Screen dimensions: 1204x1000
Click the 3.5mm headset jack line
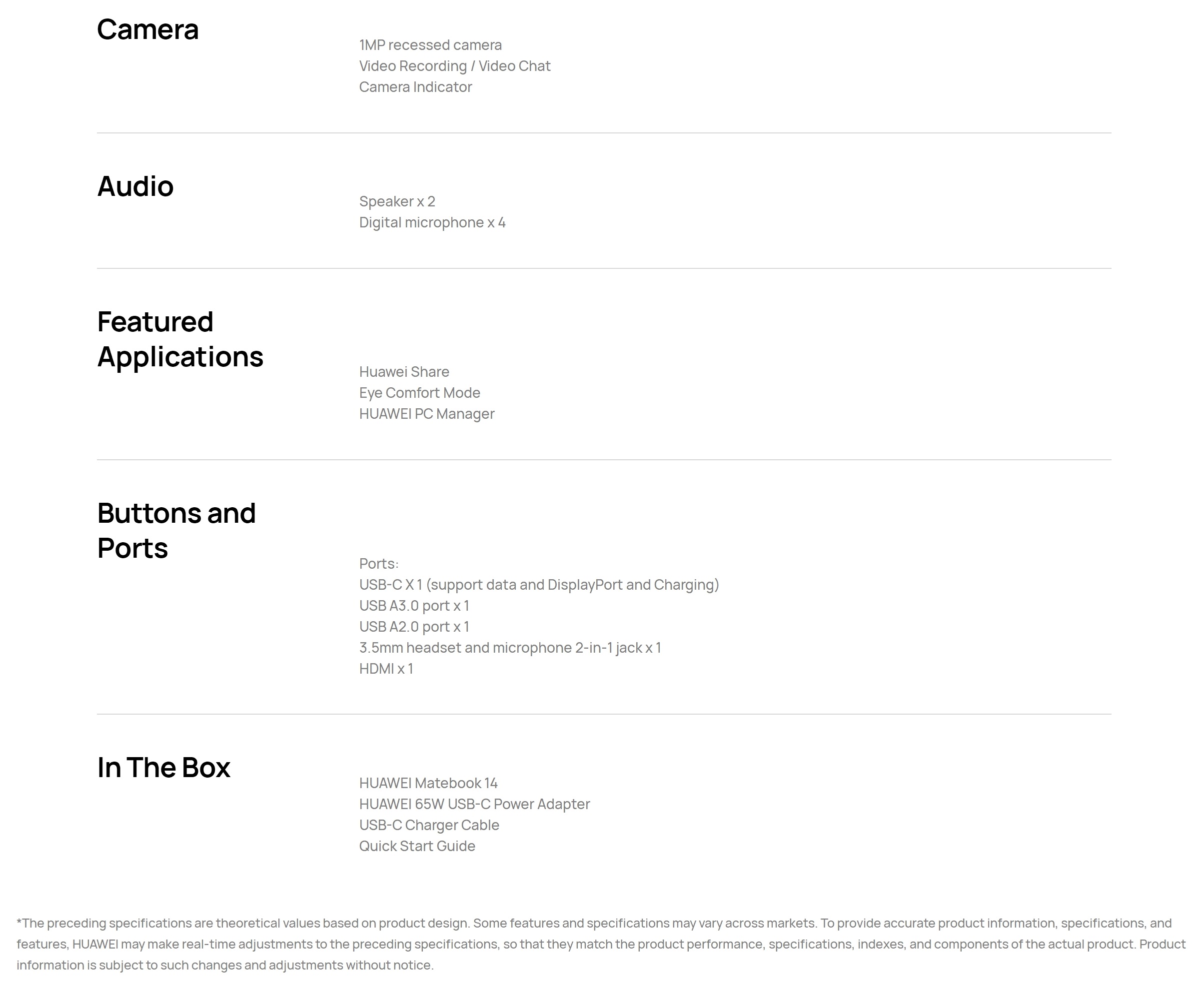[510, 647]
